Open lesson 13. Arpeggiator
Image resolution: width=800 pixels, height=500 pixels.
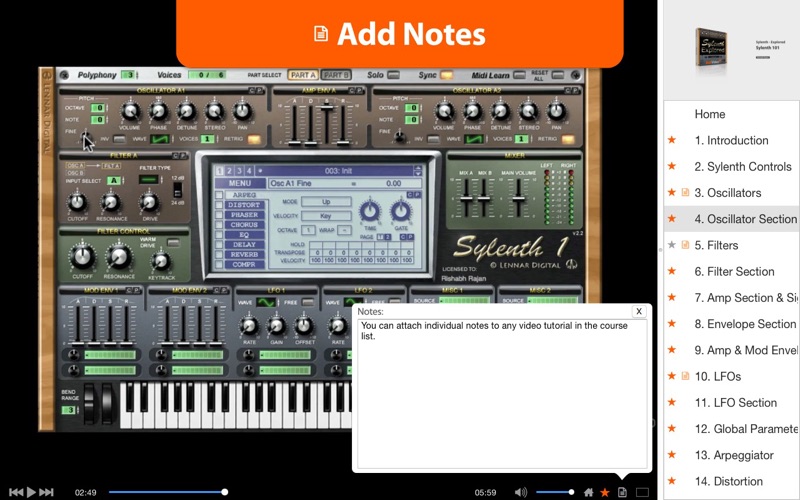[732, 455]
